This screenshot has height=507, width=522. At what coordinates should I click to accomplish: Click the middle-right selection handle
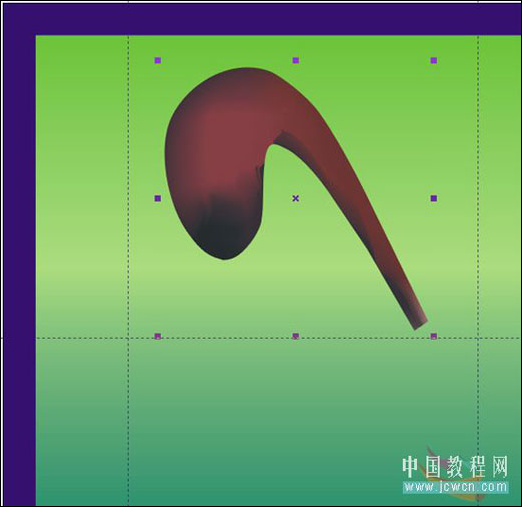coord(434,198)
